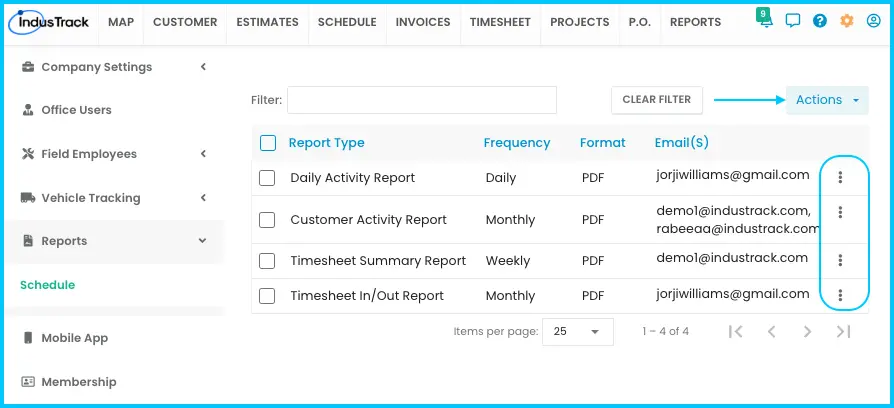Click the Membership card icon
The height and width of the screenshot is (408, 894).
[x=27, y=382]
